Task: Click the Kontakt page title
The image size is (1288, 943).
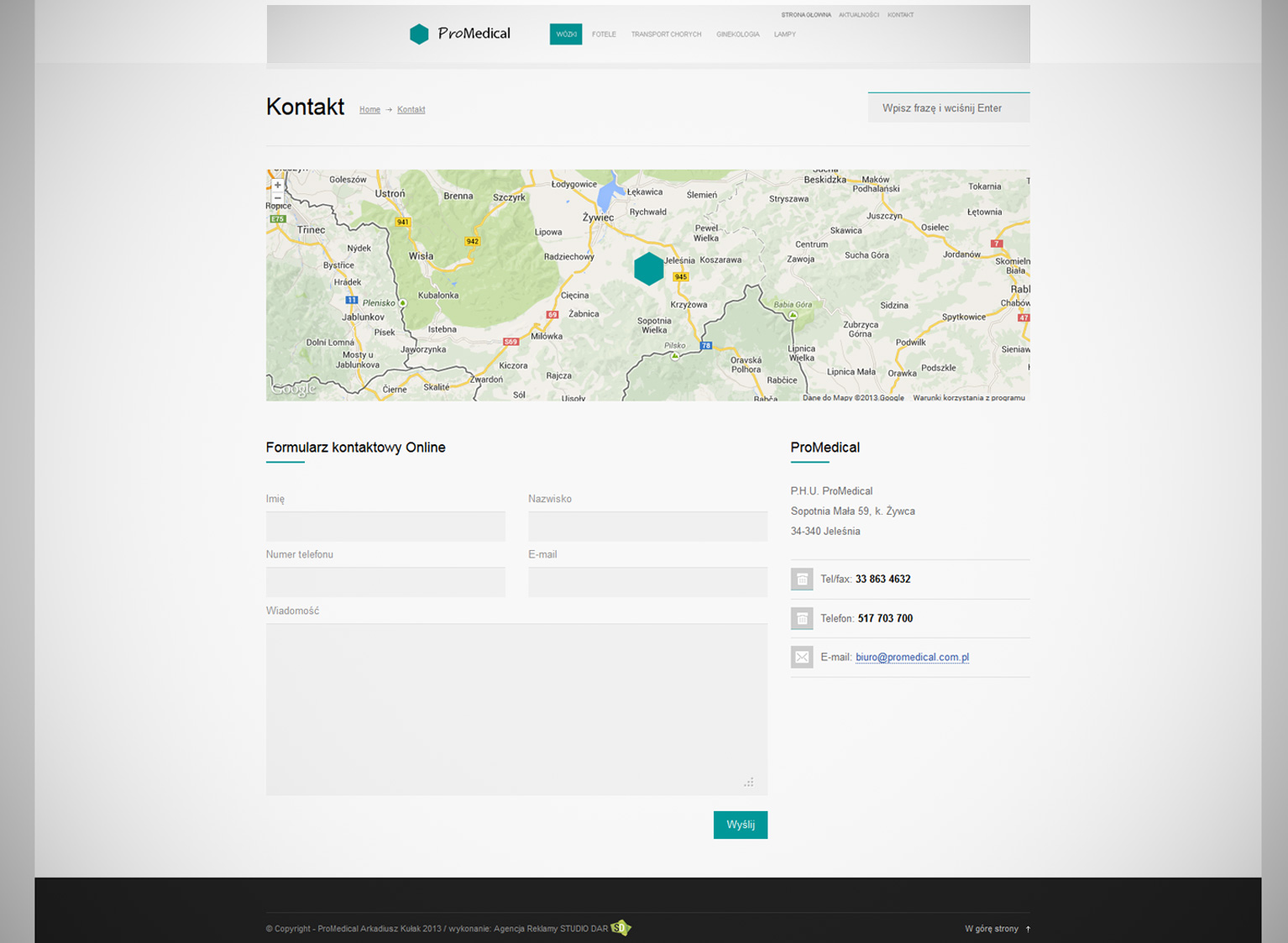Action: click(x=305, y=107)
